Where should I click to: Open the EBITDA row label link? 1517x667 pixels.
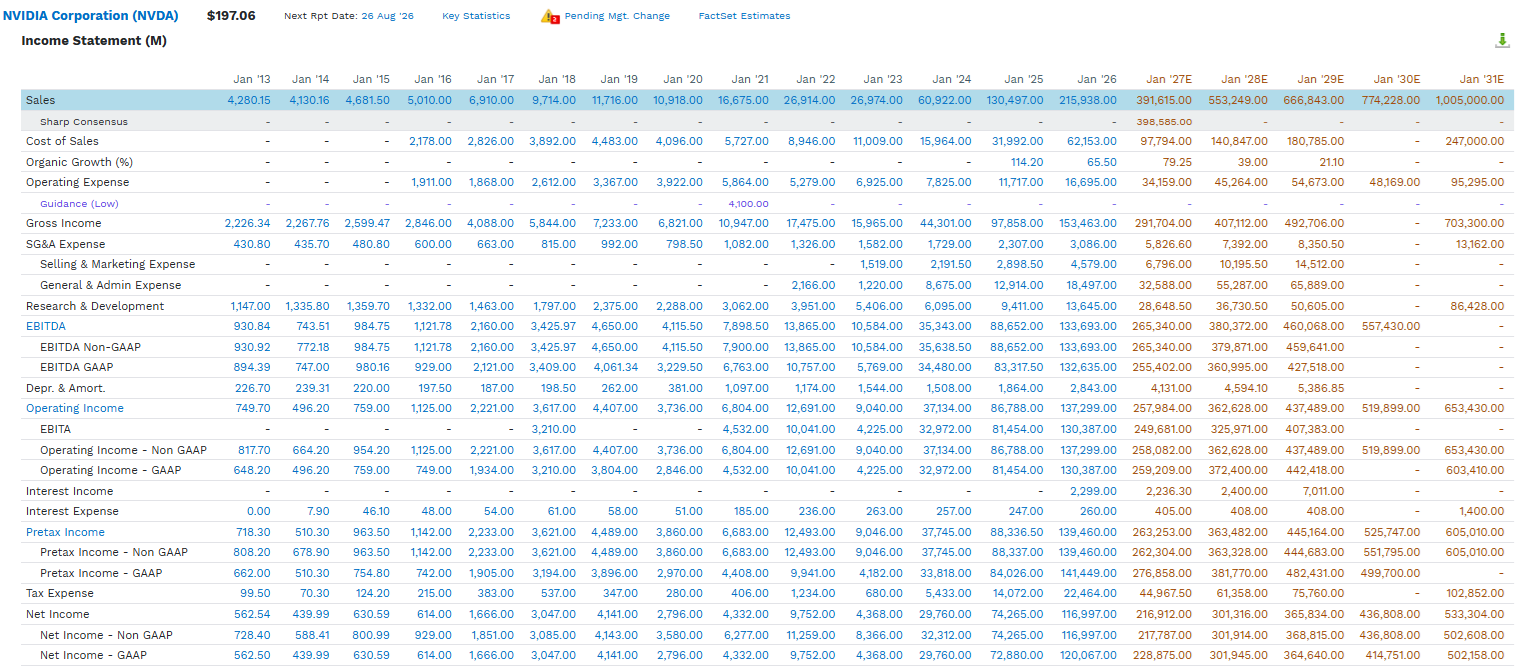pos(46,326)
